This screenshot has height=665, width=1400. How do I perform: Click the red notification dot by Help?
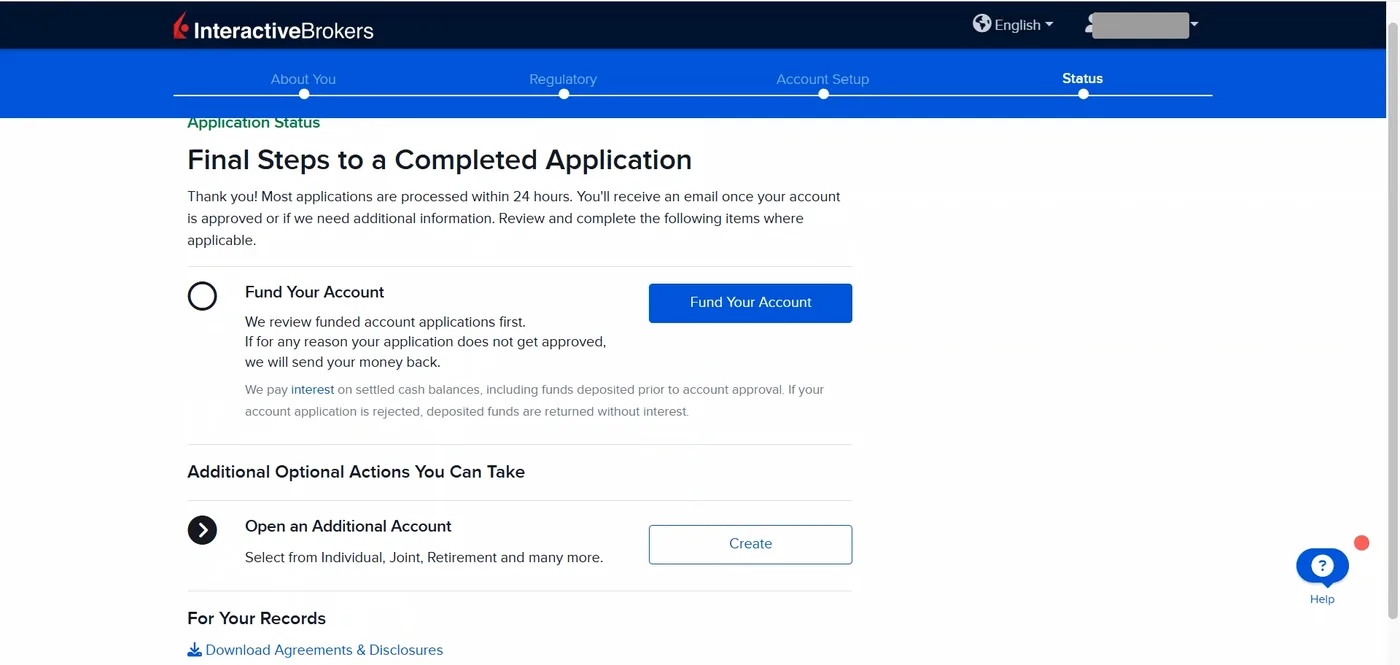tap(1361, 543)
